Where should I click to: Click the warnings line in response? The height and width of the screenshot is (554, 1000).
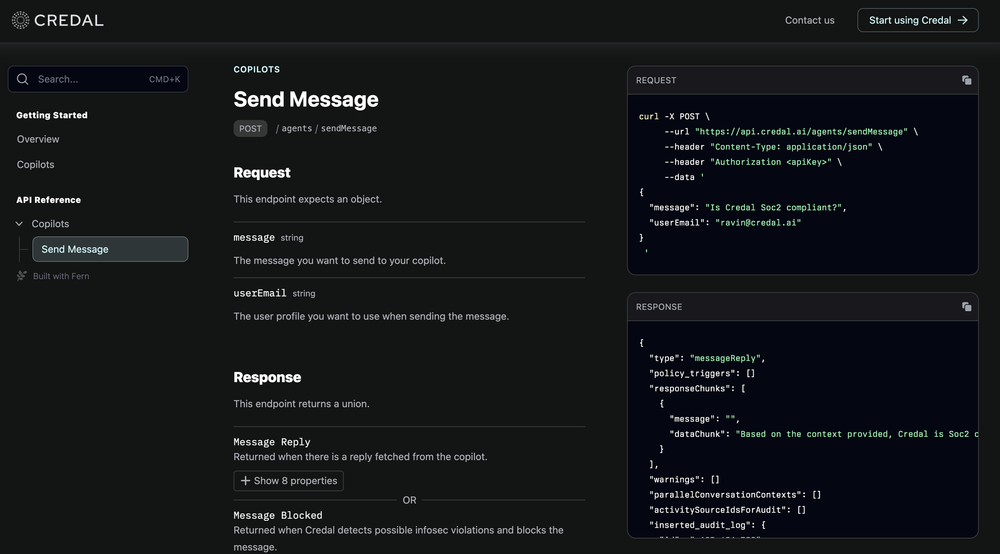tap(684, 479)
